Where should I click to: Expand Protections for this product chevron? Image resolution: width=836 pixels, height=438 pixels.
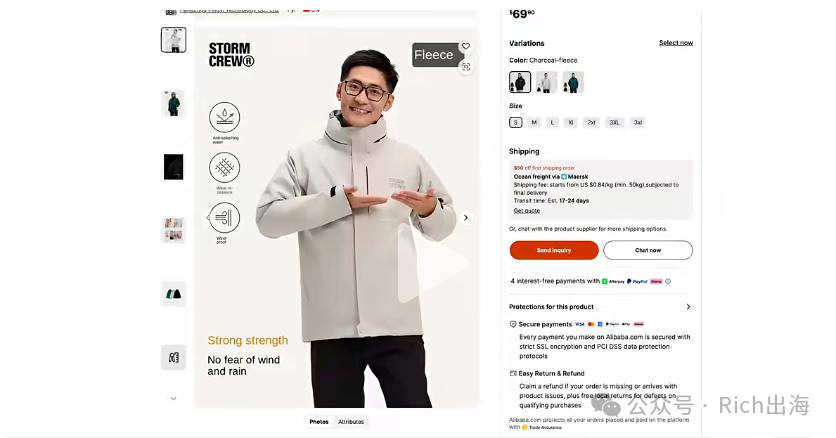click(688, 307)
